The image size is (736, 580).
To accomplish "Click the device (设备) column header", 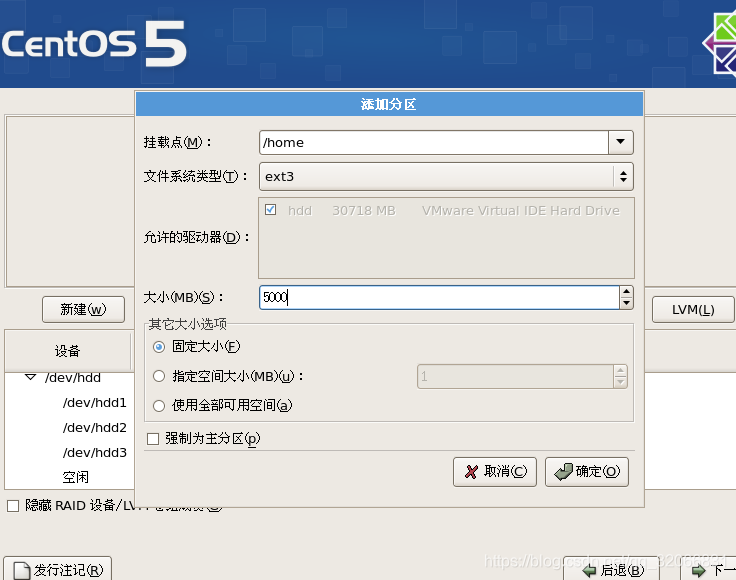I will tap(68, 351).
